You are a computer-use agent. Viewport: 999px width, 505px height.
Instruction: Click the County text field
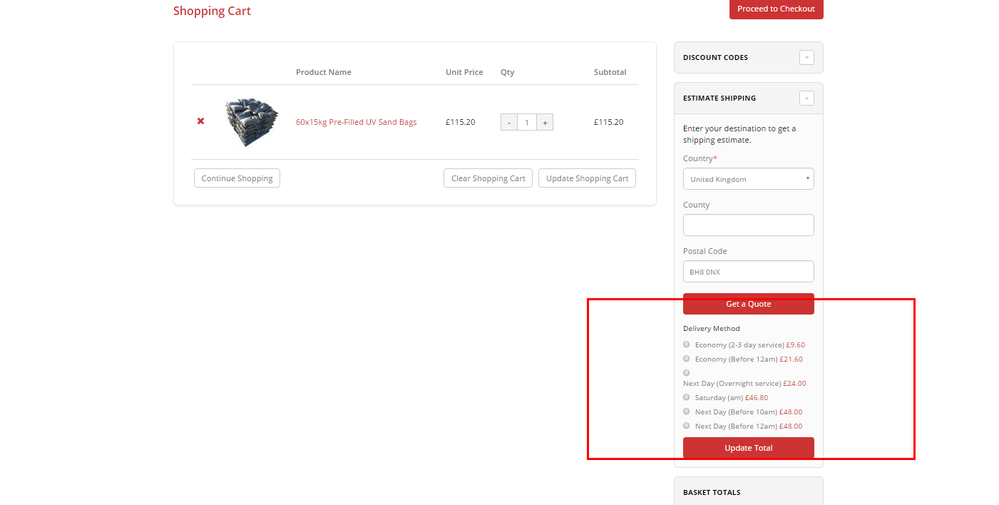[x=748, y=225]
